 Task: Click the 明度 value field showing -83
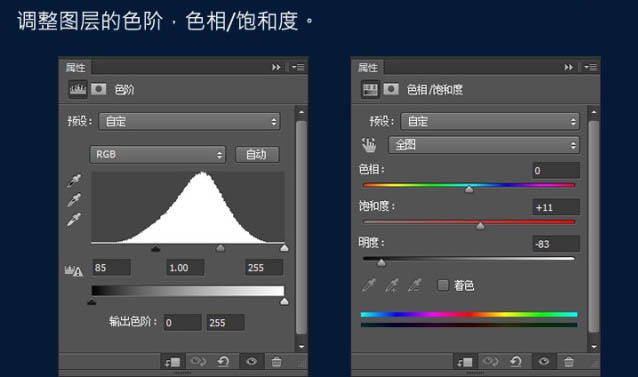556,244
